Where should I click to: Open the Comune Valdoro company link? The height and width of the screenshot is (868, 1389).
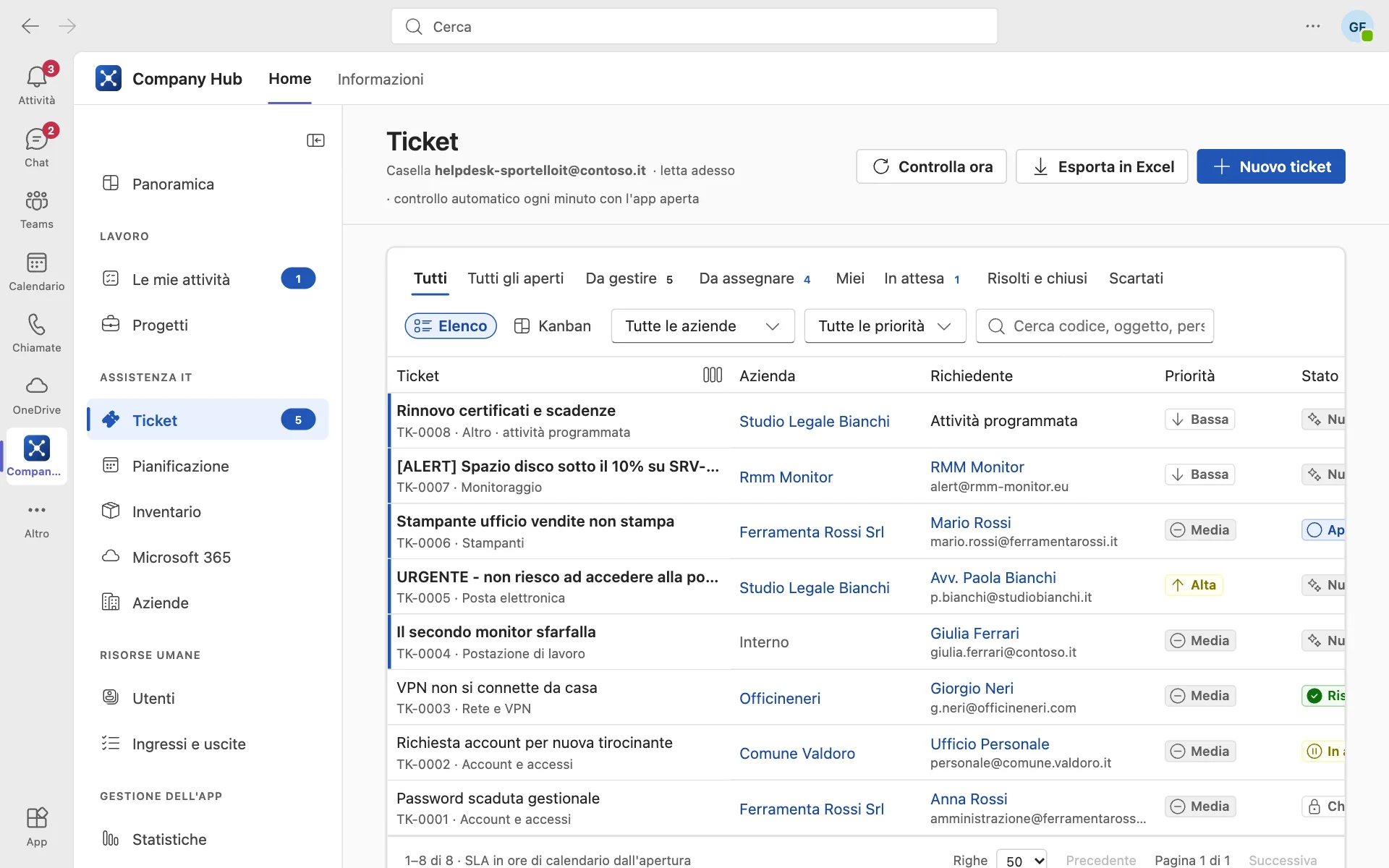(797, 753)
